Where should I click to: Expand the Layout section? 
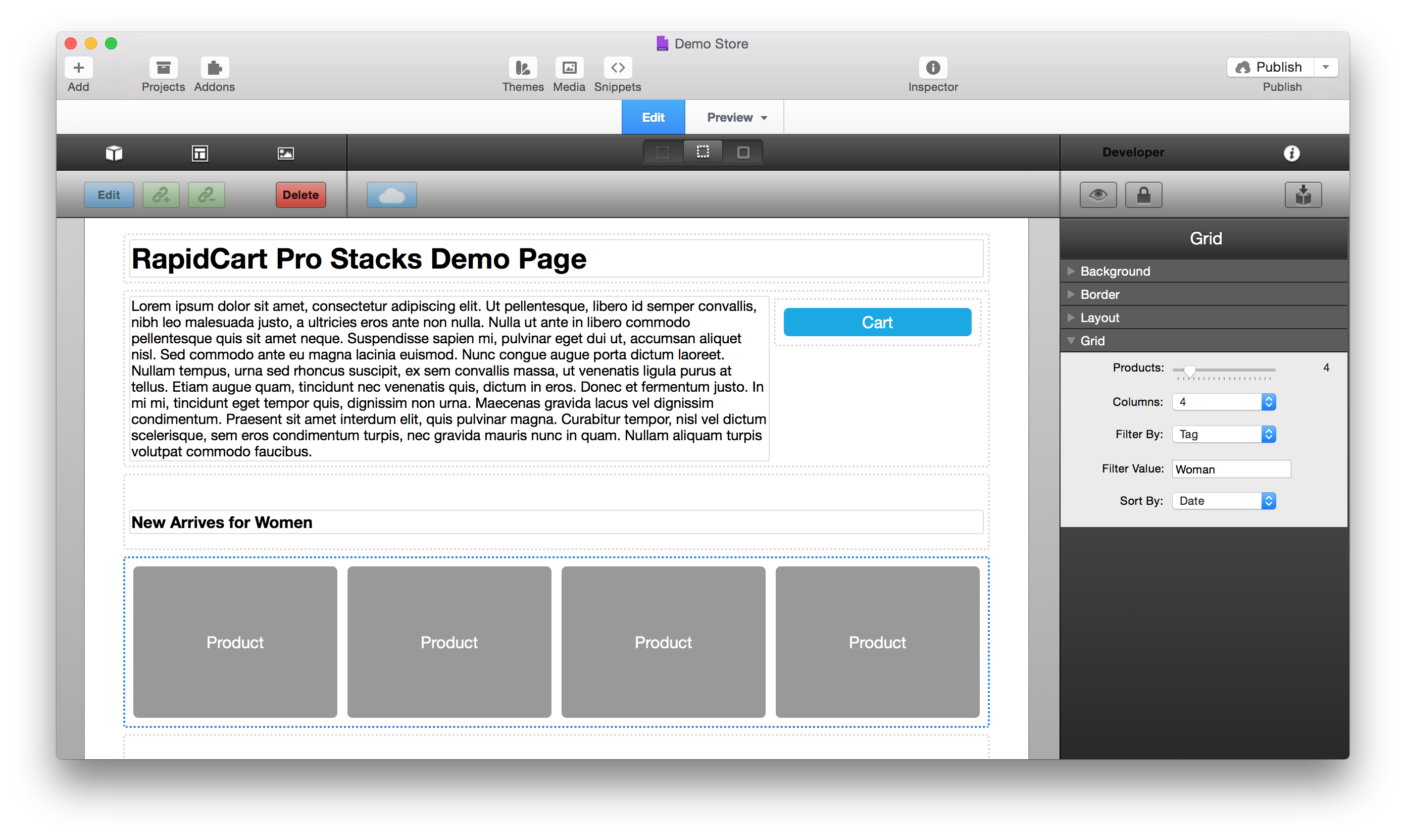coord(1203,318)
